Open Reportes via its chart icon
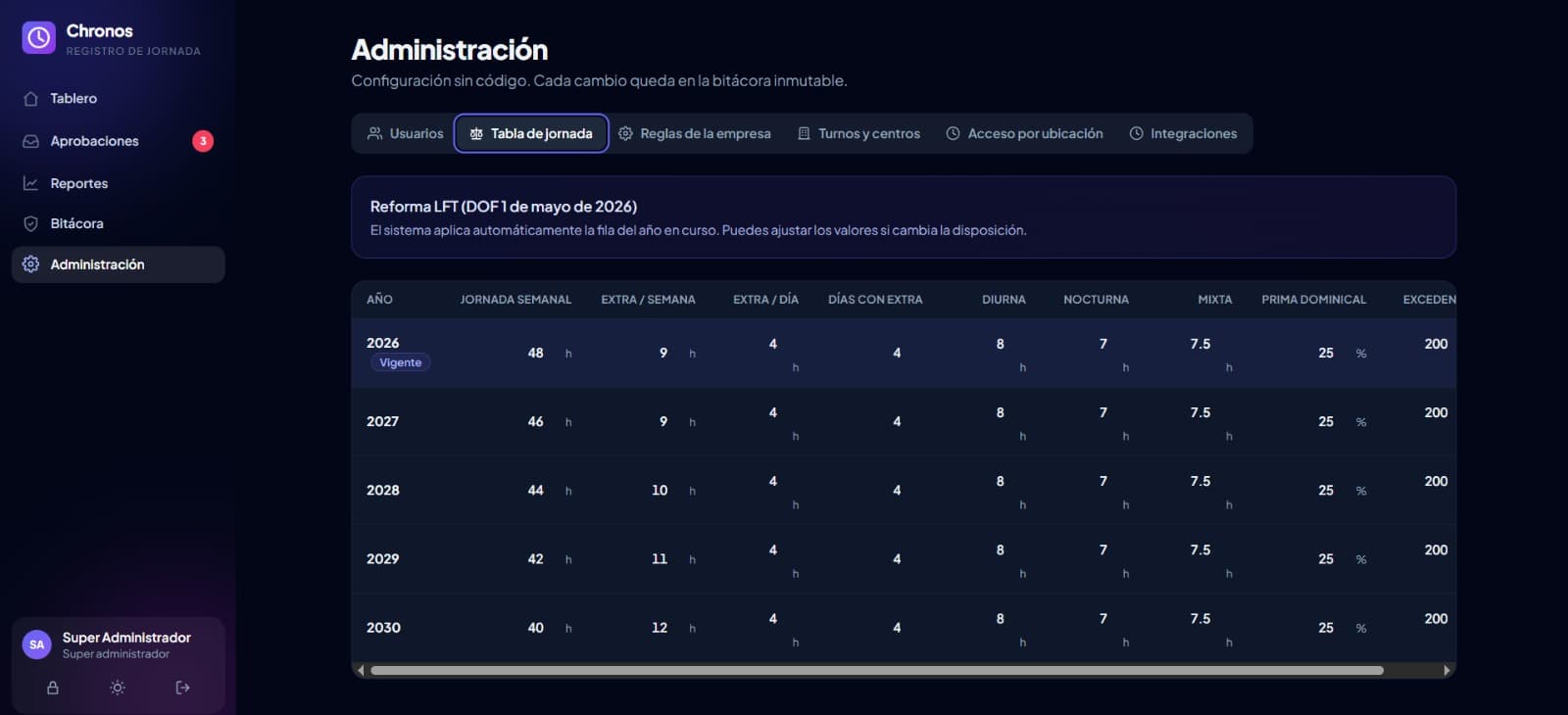1568x715 pixels. coord(30,183)
